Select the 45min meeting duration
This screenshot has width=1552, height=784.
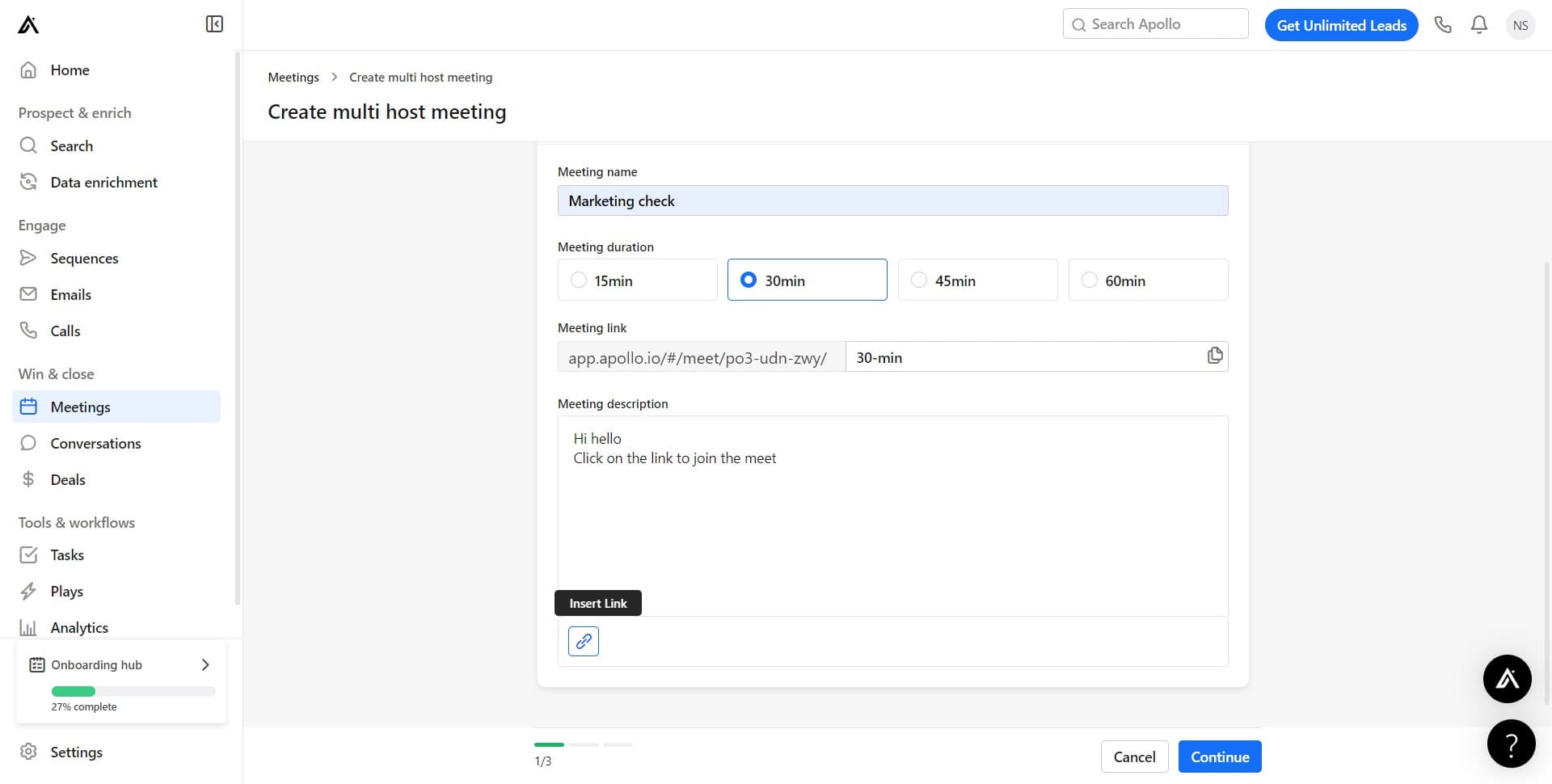click(919, 280)
